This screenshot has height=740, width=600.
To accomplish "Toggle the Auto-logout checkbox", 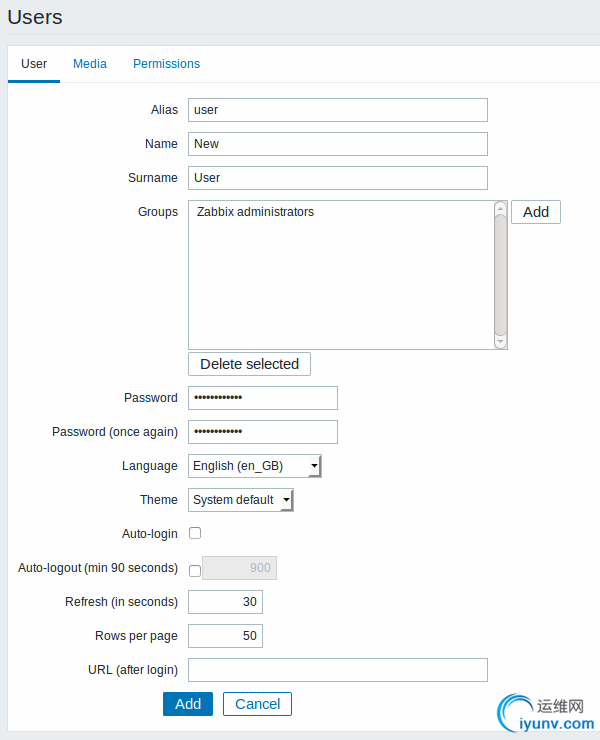I will [195, 570].
